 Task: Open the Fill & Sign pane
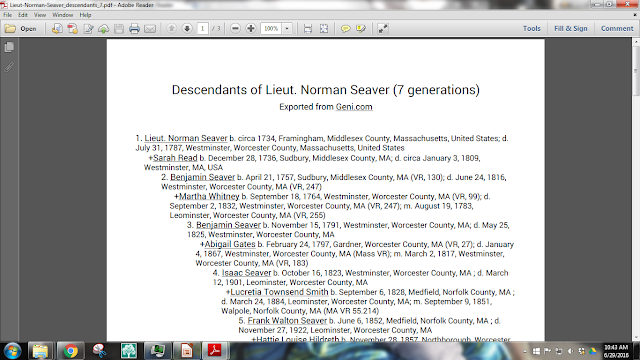coord(571,29)
